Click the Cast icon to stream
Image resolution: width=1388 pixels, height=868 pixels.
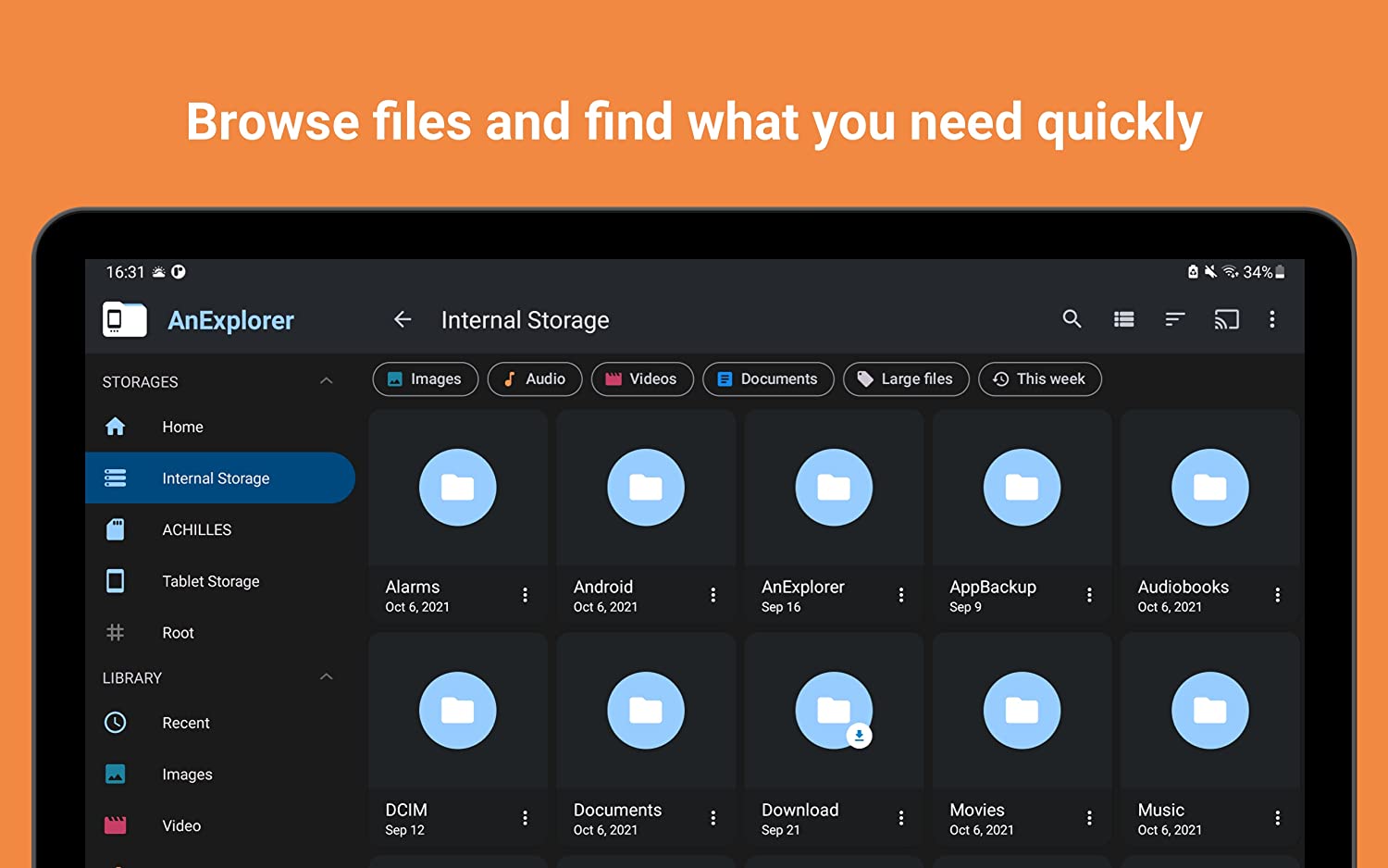[x=1226, y=318]
